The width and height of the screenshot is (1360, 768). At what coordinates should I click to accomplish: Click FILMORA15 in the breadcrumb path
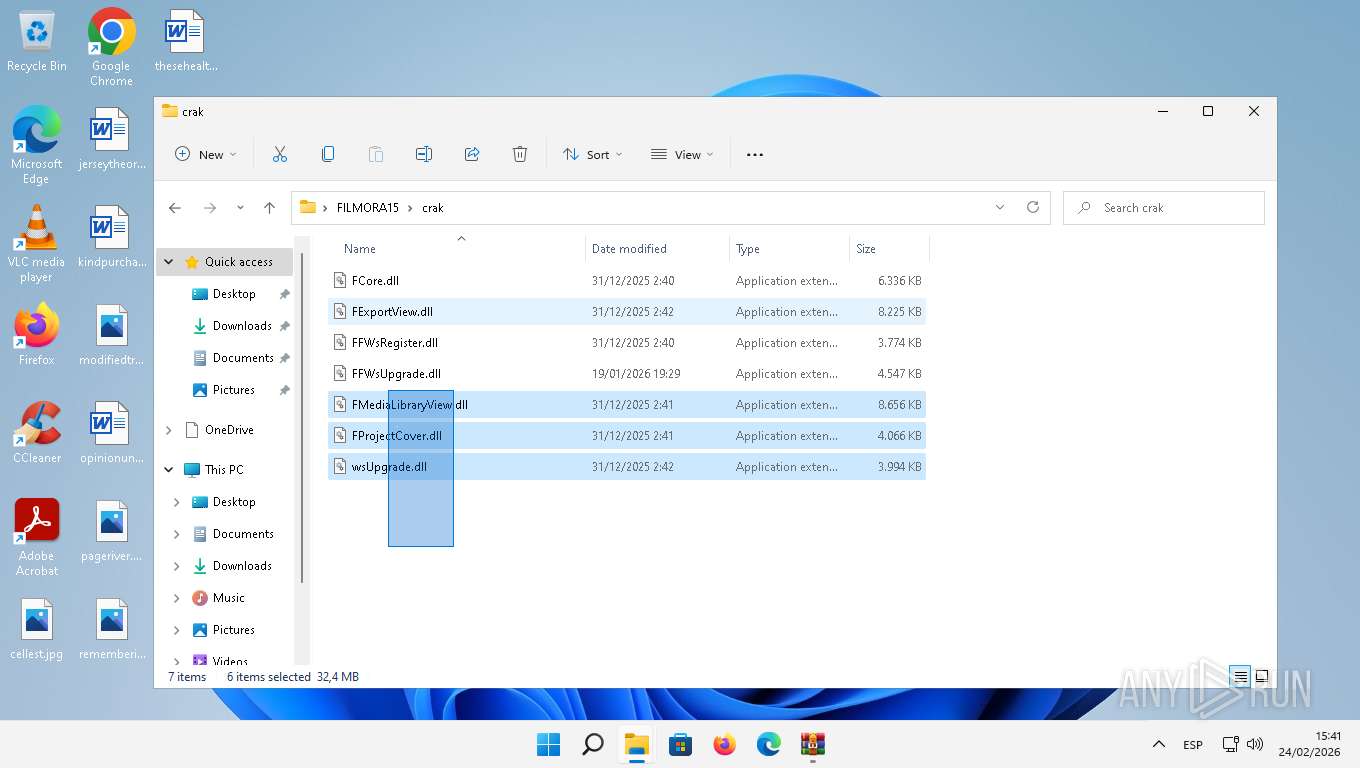coord(367,208)
